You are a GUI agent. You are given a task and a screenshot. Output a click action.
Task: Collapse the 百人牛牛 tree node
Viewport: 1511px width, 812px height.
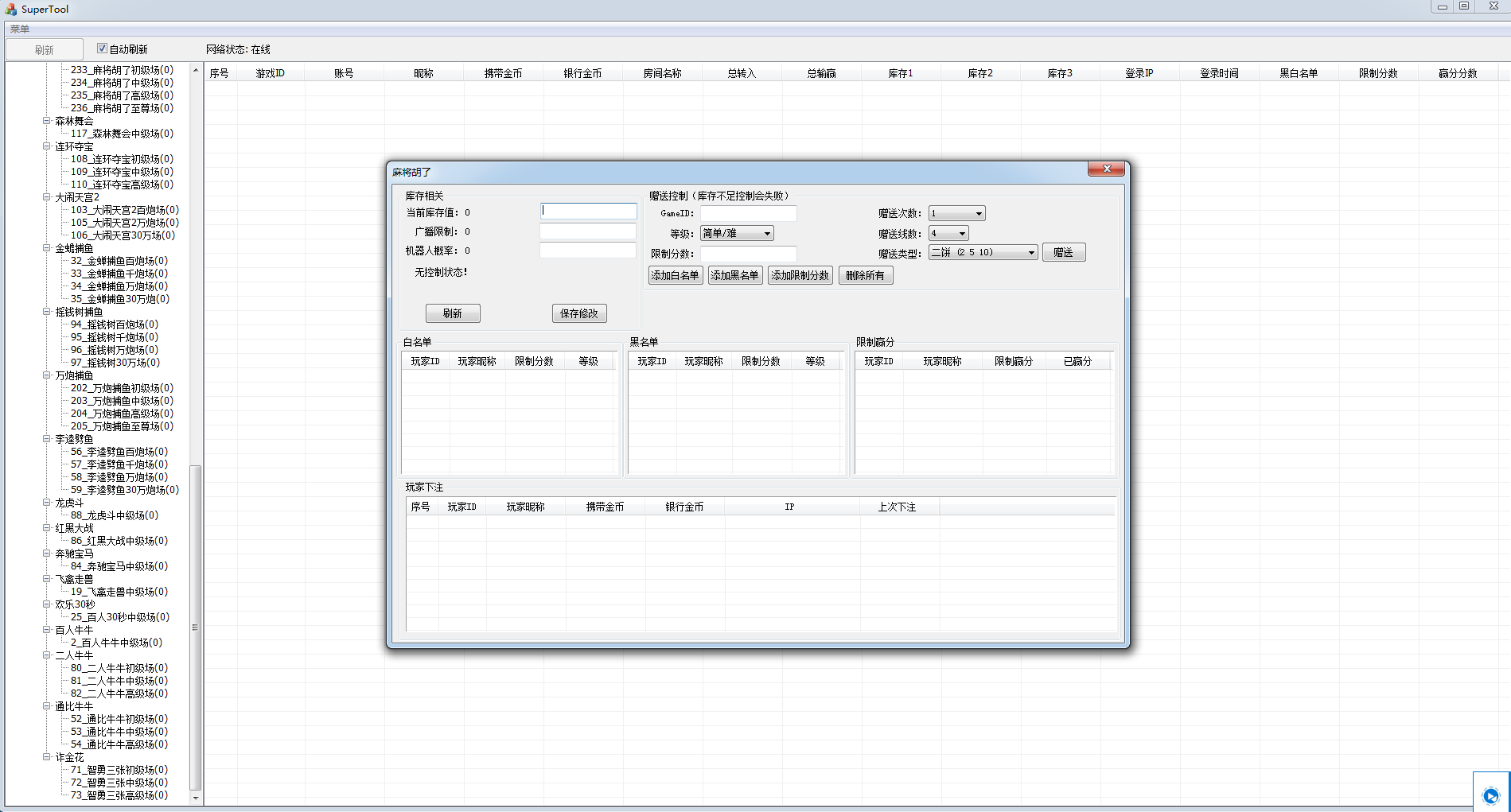(x=47, y=630)
